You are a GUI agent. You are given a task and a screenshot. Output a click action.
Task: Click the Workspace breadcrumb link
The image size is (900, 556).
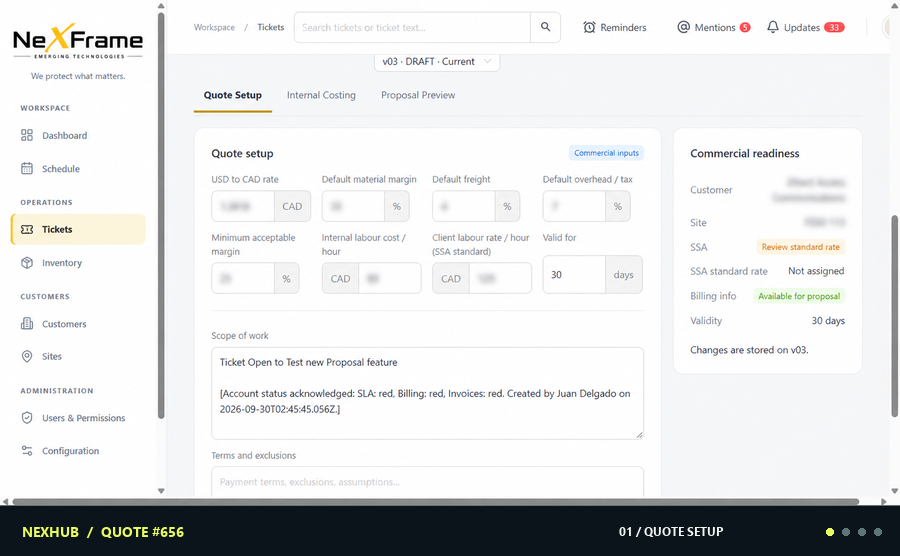tap(214, 28)
